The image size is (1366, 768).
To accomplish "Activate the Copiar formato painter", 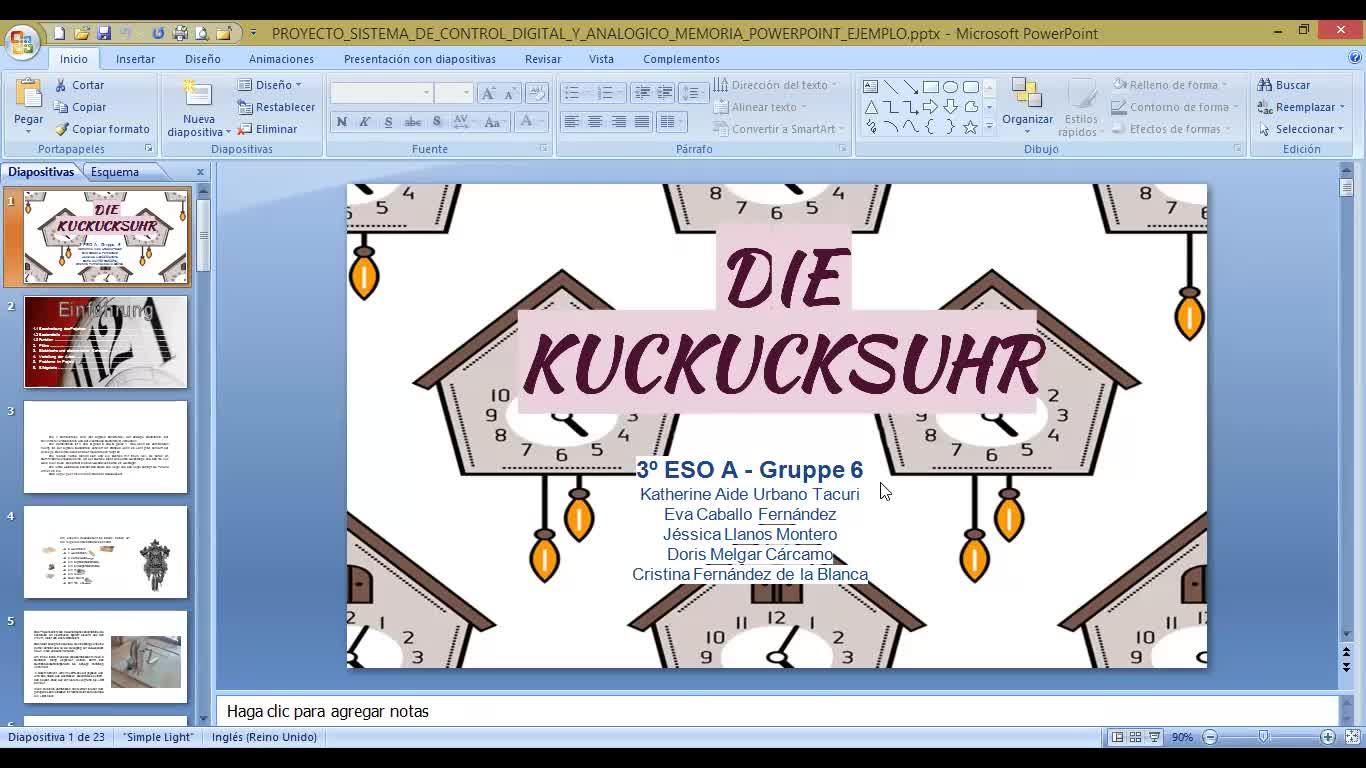I will coord(102,129).
